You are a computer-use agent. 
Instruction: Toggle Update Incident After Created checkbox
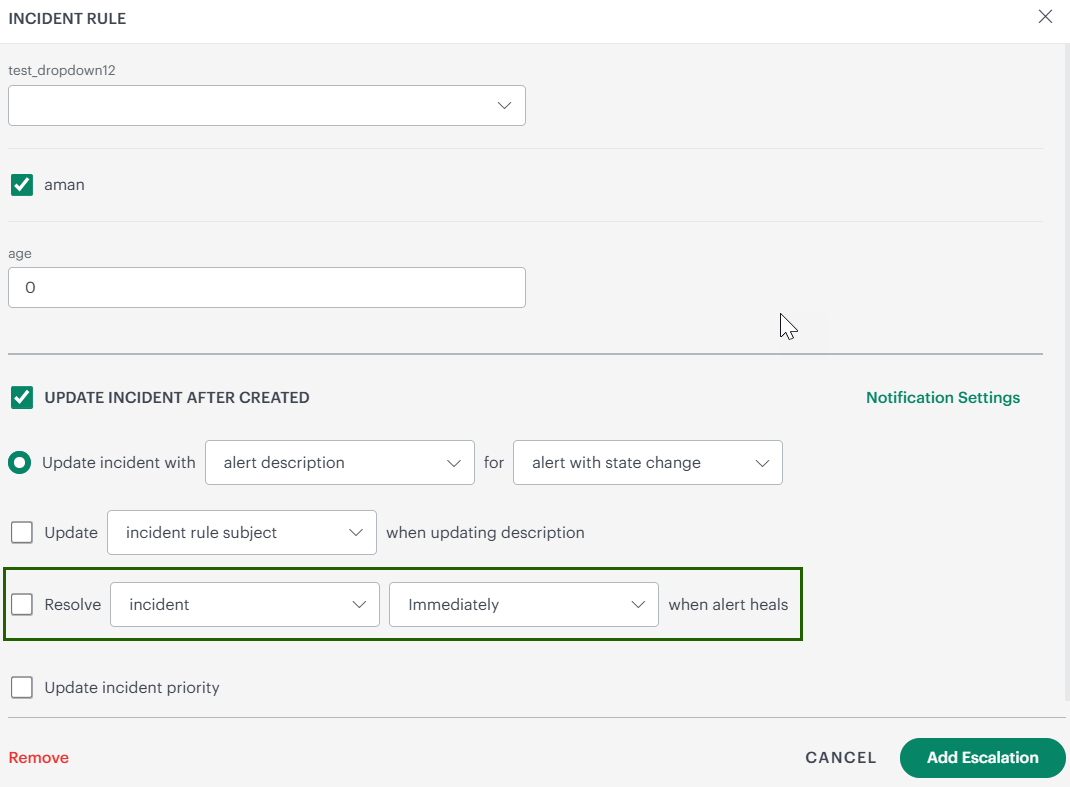coord(22,398)
